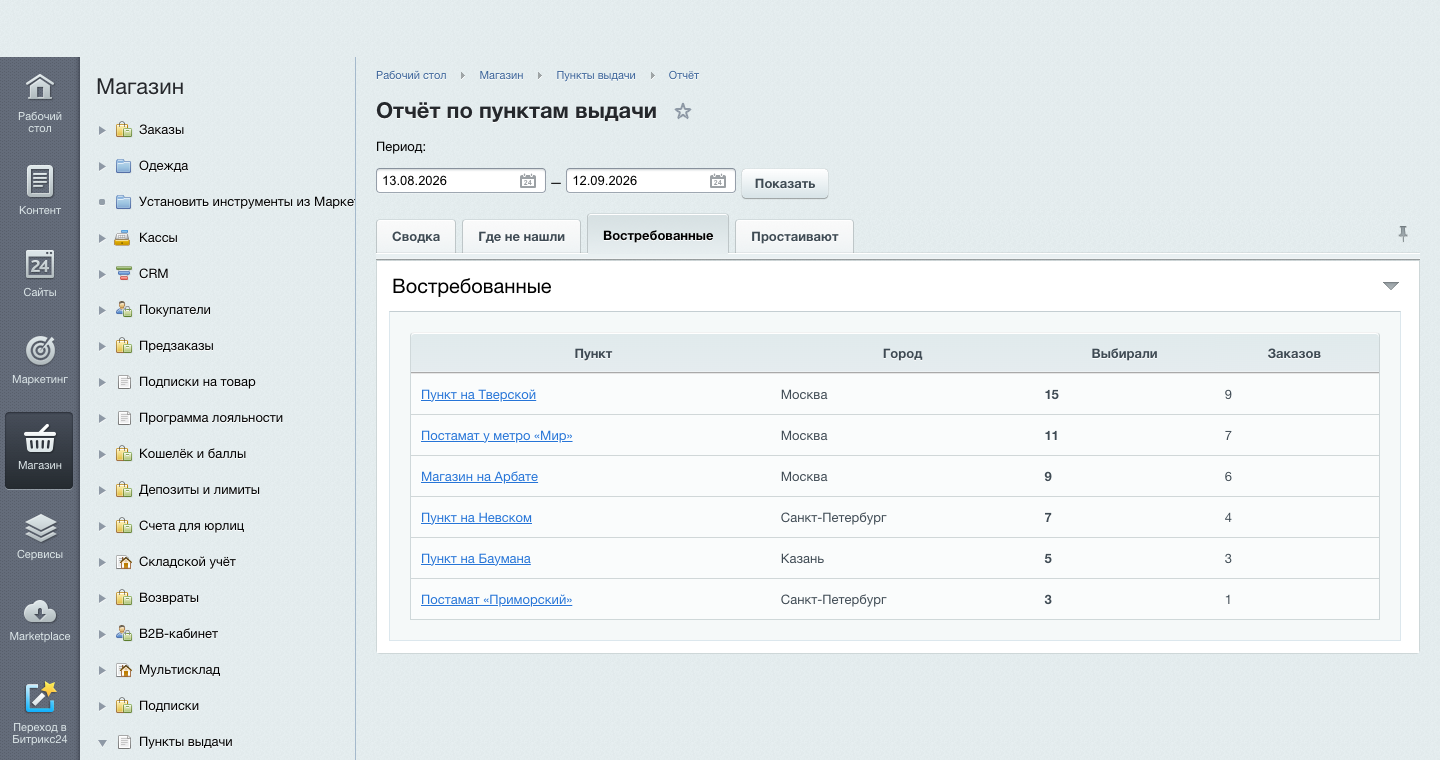This screenshot has width=1440, height=760.
Task: Go to Рабочий стол breadcrumb
Action: pos(411,76)
